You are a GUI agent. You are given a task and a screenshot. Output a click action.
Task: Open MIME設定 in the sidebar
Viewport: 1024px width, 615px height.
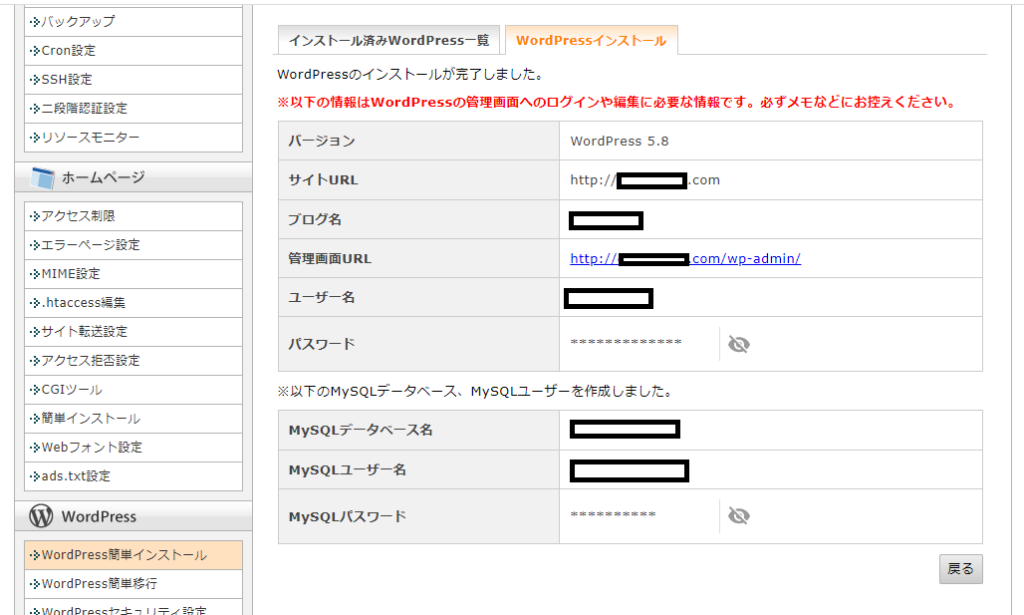pyautogui.click(x=133, y=274)
